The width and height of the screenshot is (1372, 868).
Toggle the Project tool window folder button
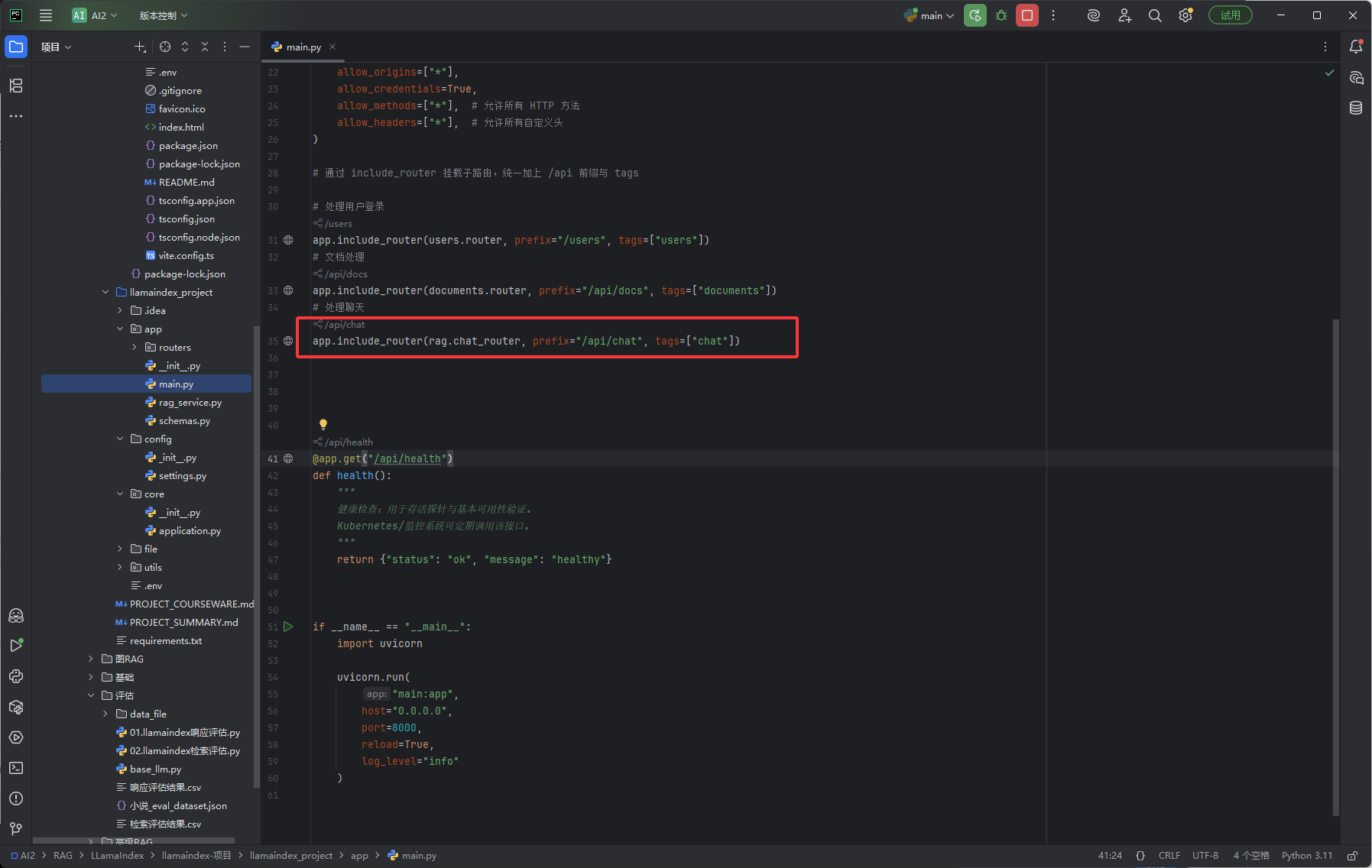(x=16, y=47)
